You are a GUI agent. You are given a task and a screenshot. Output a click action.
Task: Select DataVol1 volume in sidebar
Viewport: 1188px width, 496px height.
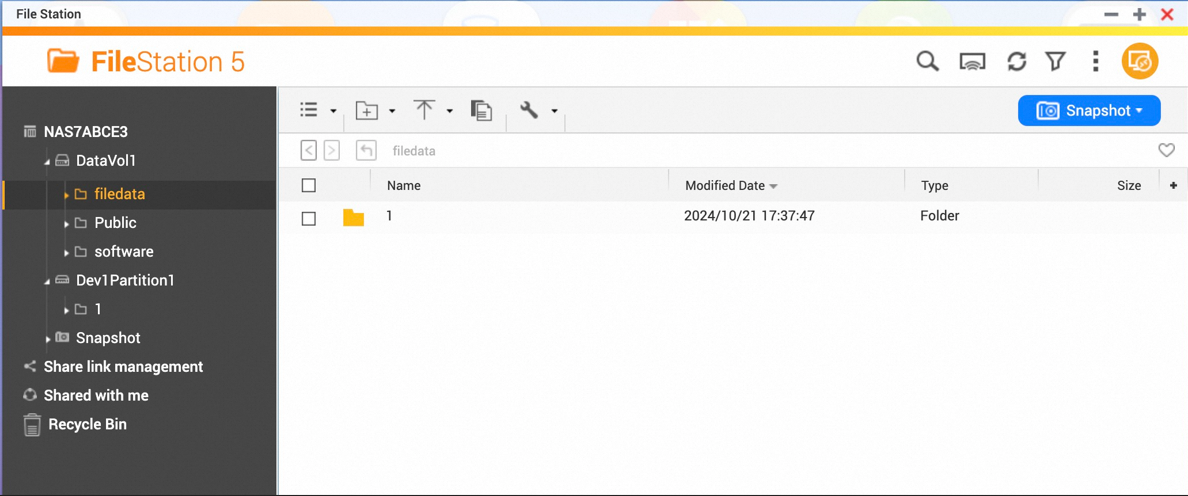click(x=106, y=161)
